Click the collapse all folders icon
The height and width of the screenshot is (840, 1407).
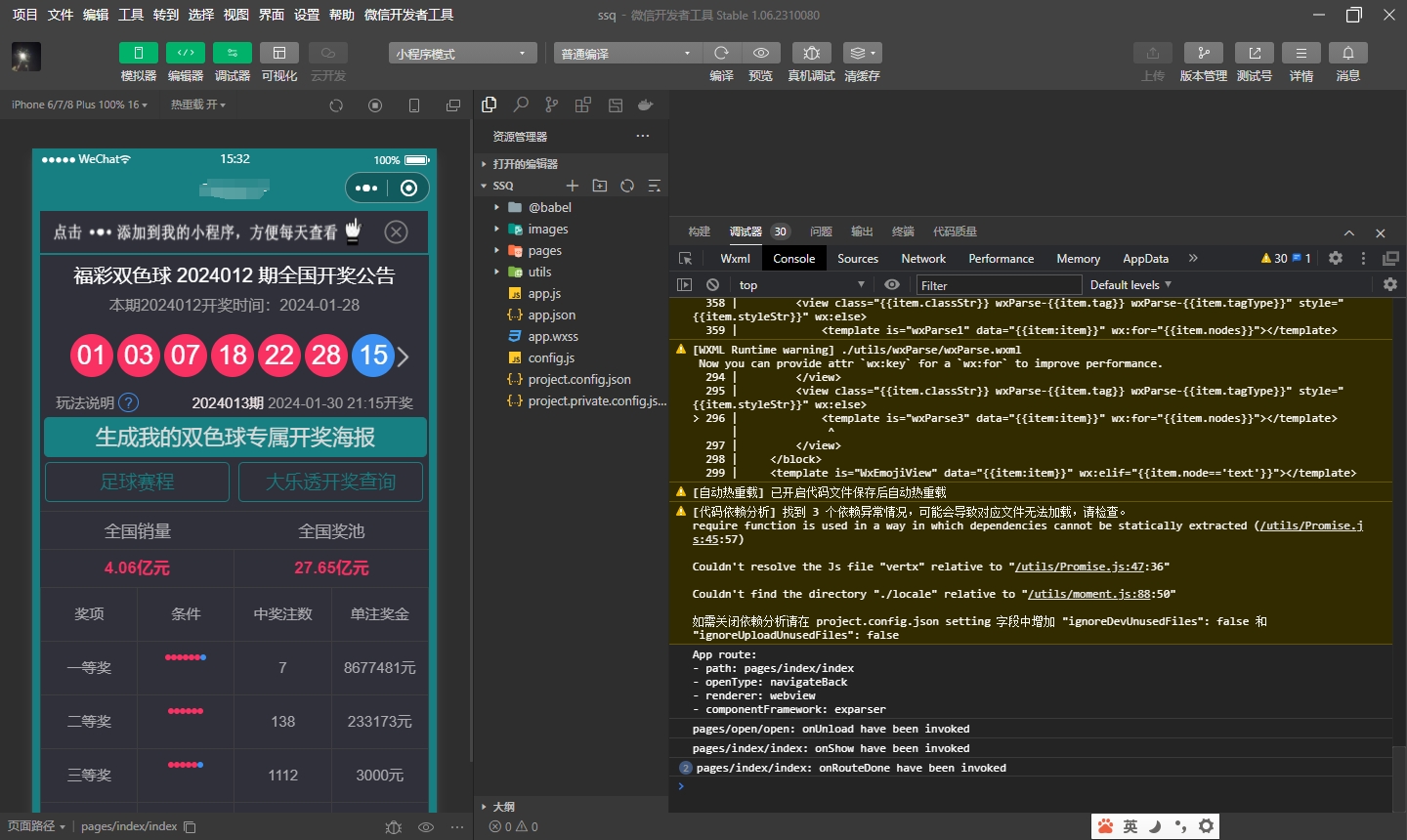coord(655,186)
